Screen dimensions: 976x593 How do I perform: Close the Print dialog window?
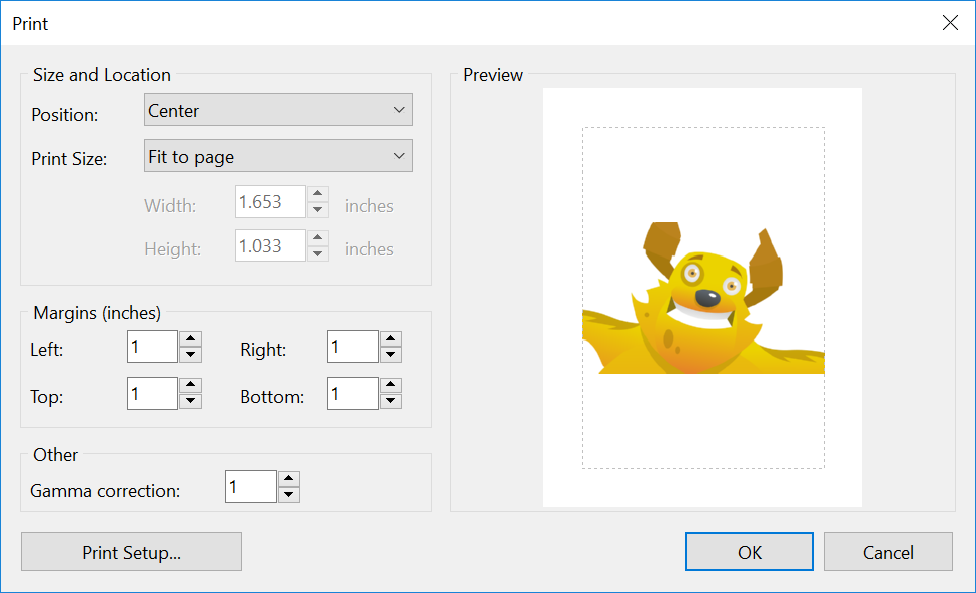pyautogui.click(x=950, y=23)
